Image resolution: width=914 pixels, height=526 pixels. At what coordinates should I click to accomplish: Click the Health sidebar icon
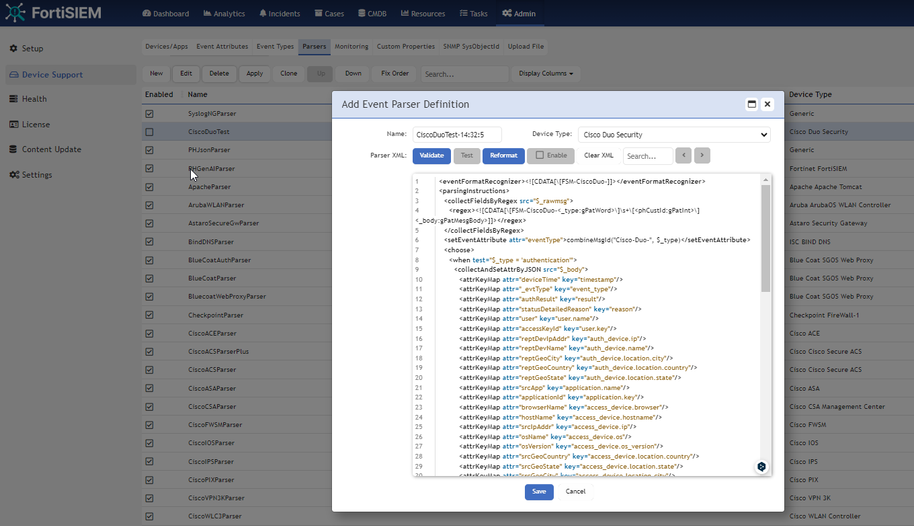[13, 99]
